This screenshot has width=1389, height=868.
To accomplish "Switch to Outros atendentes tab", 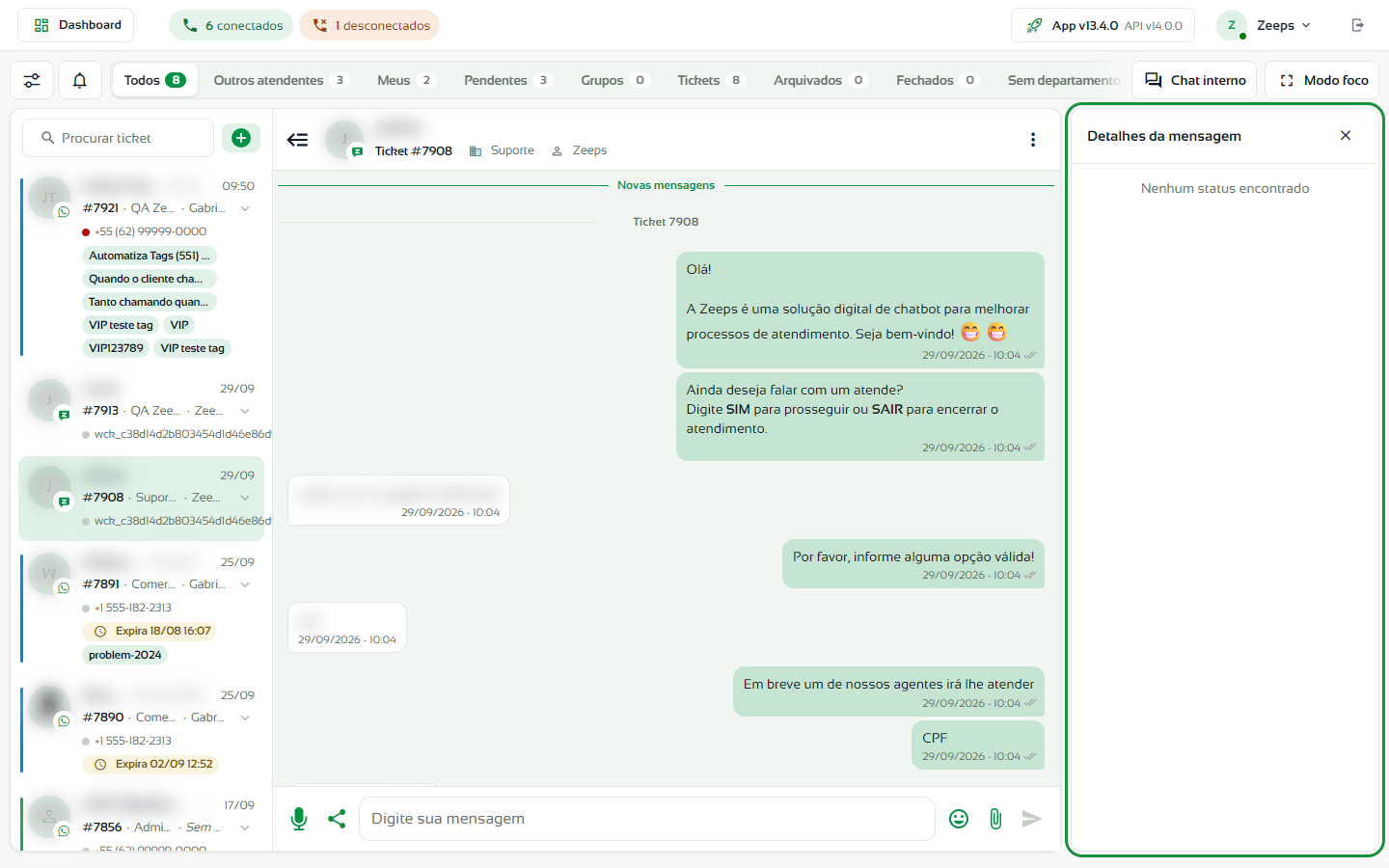I will pos(281,80).
